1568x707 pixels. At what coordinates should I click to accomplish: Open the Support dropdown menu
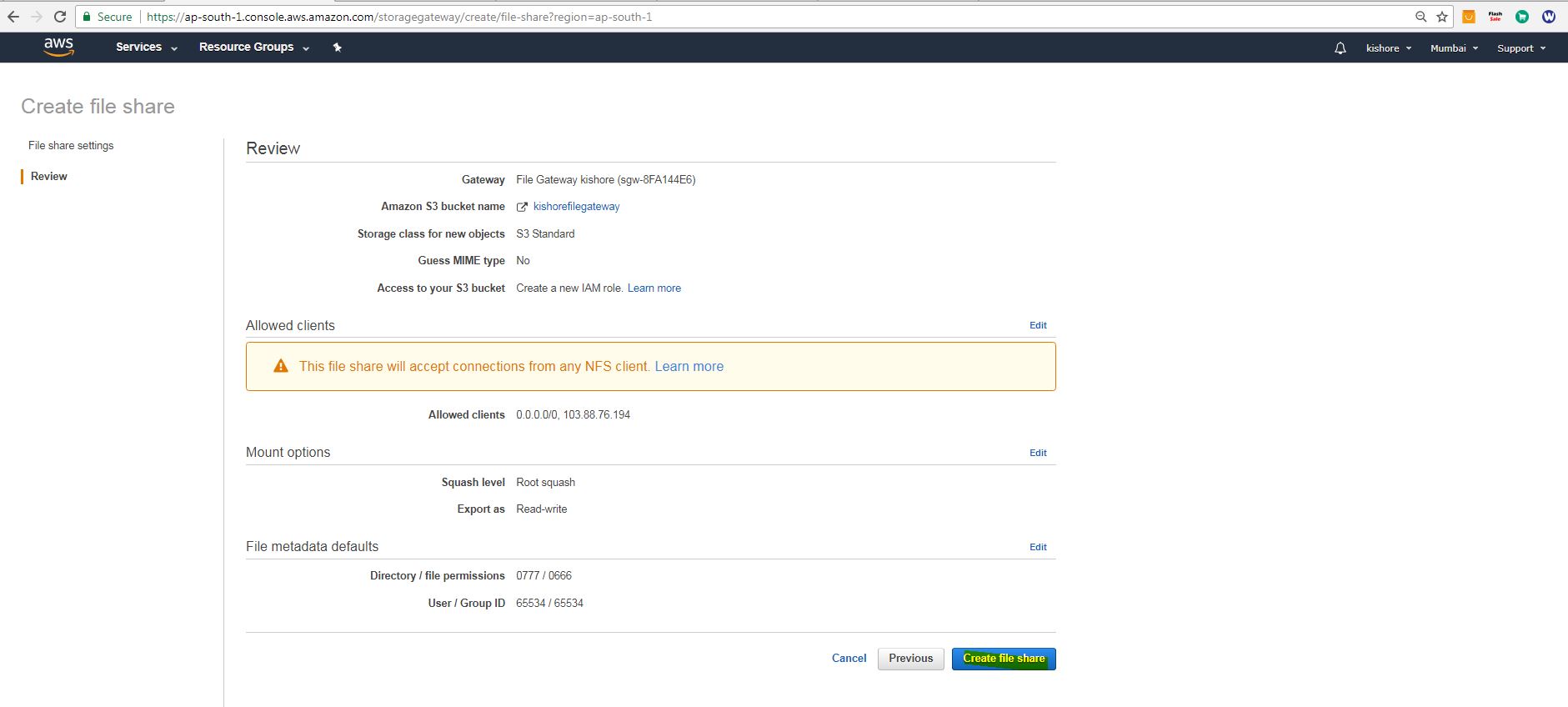(1520, 48)
